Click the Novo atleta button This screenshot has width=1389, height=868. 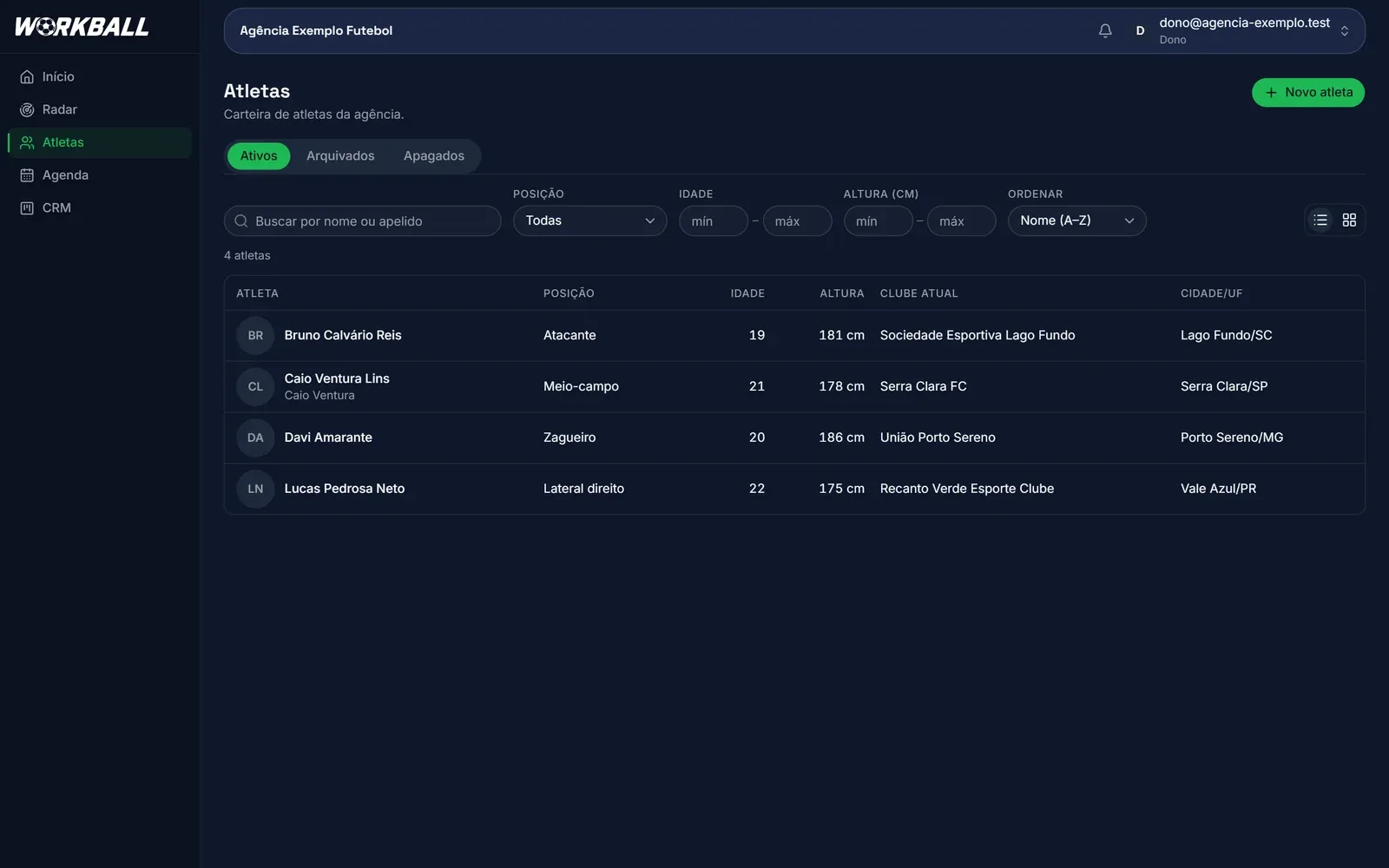pos(1307,93)
